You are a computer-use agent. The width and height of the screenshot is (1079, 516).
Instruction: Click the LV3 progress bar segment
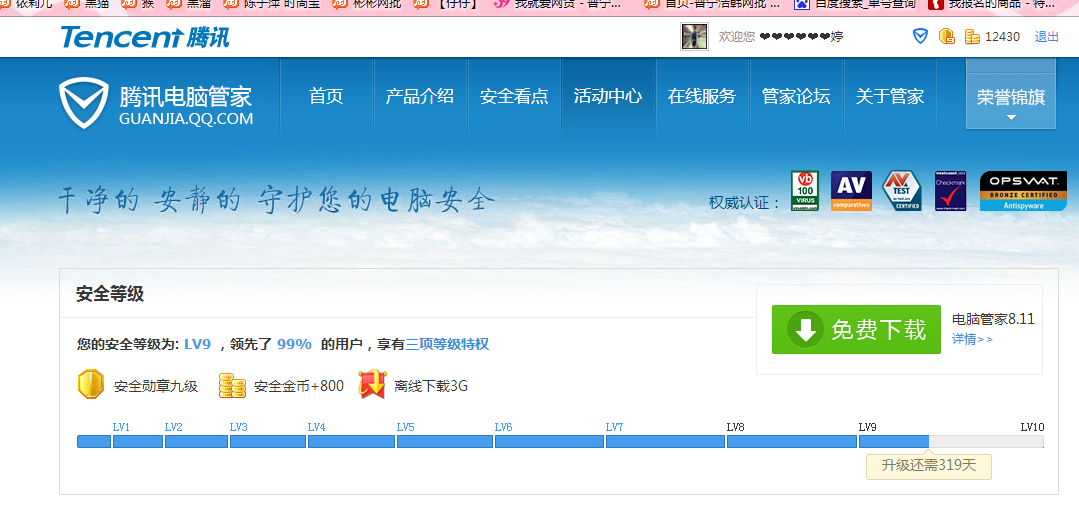point(268,441)
